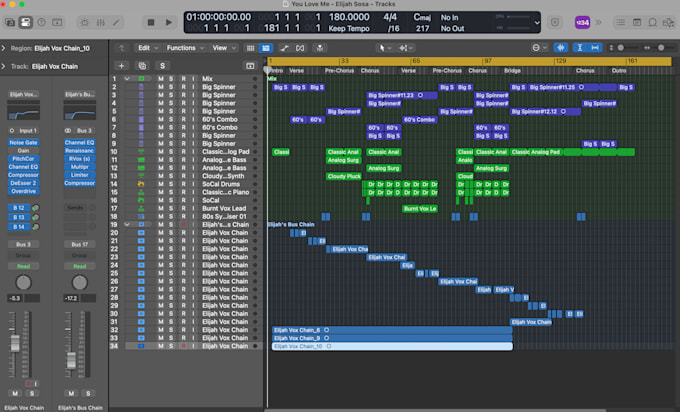Click the B 12 send slot
Screen dimensions: 680x412
pyautogui.click(x=19, y=208)
